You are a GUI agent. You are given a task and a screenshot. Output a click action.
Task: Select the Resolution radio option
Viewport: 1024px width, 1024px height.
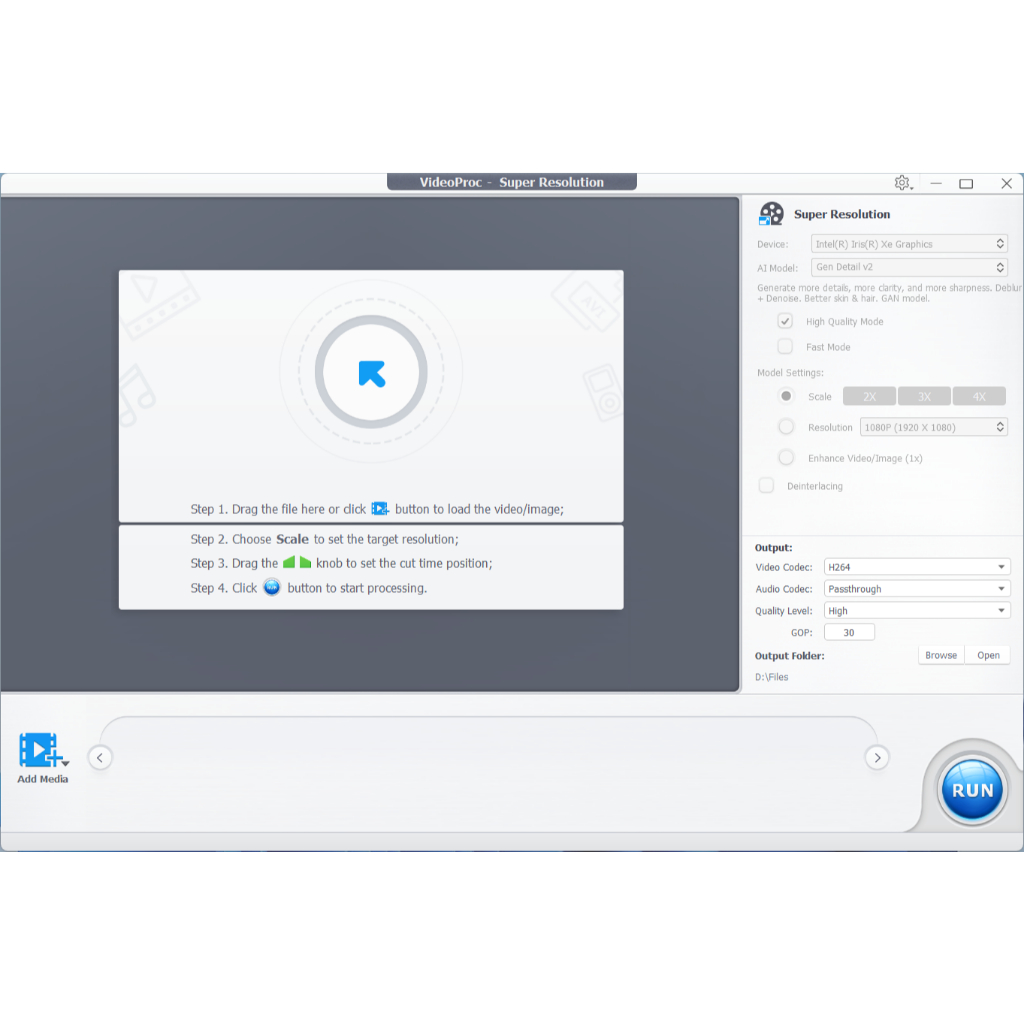point(786,427)
